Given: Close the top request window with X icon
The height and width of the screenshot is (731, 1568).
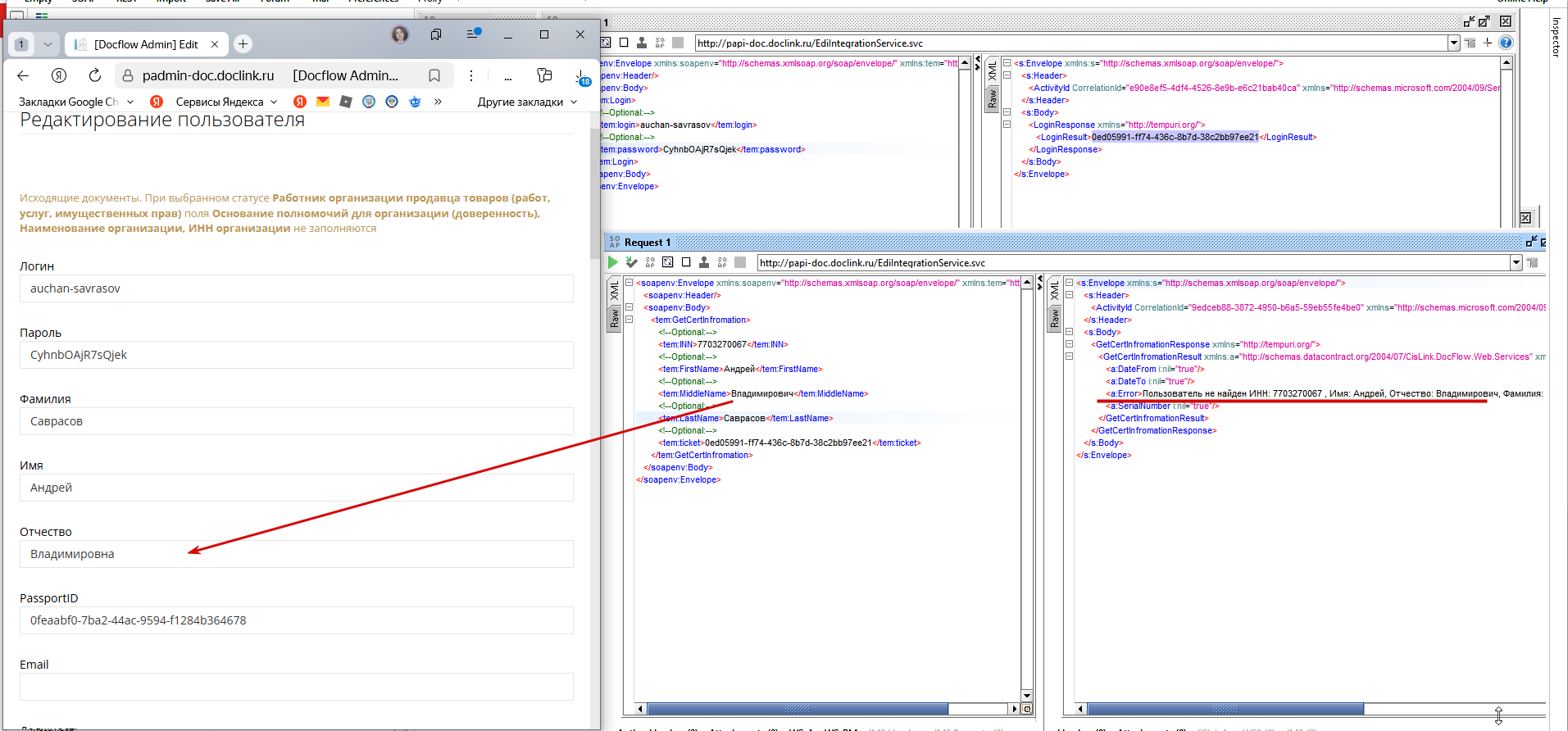Looking at the screenshot, I should (1505, 22).
